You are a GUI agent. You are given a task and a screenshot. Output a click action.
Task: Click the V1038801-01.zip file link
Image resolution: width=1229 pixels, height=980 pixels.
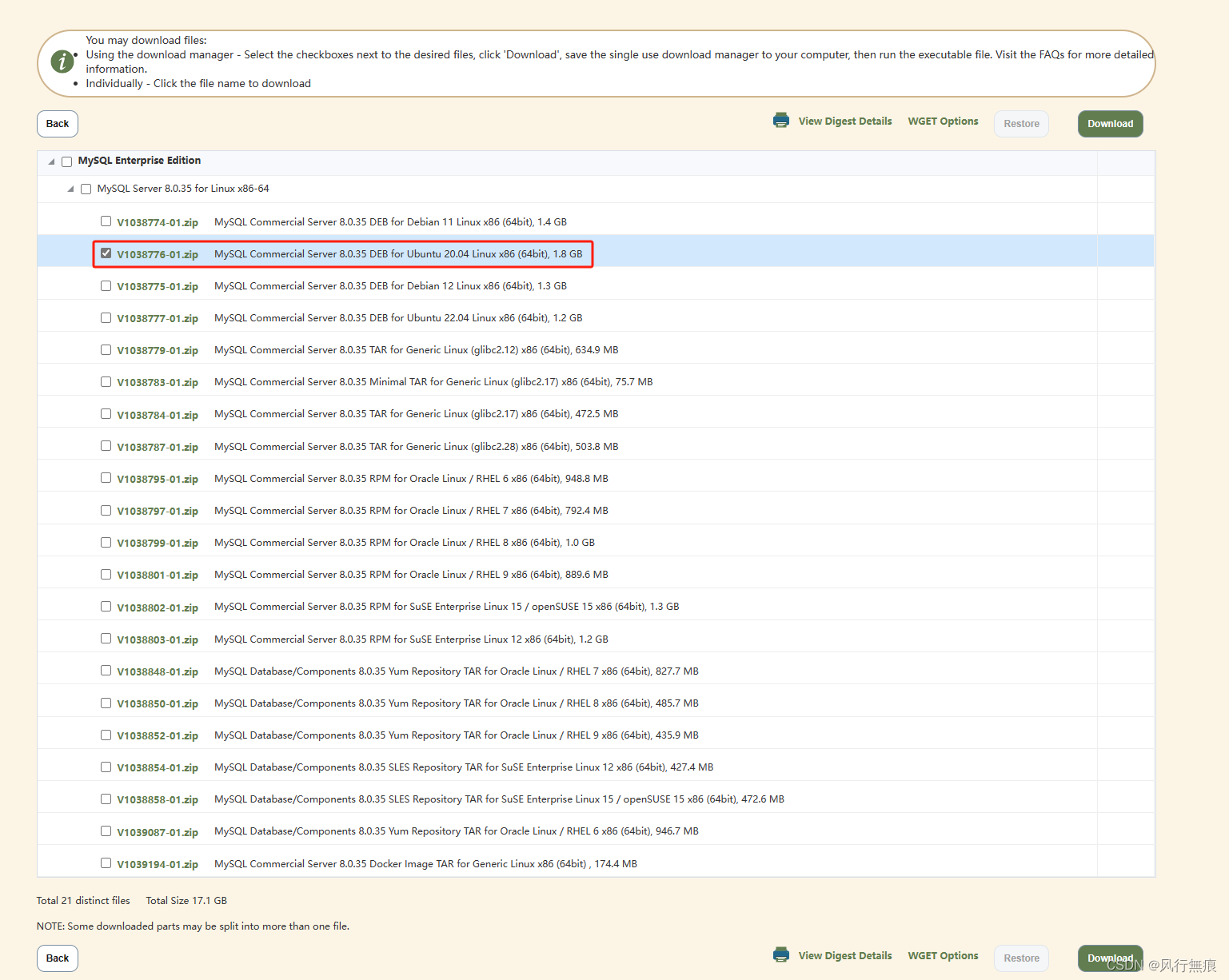coord(158,576)
